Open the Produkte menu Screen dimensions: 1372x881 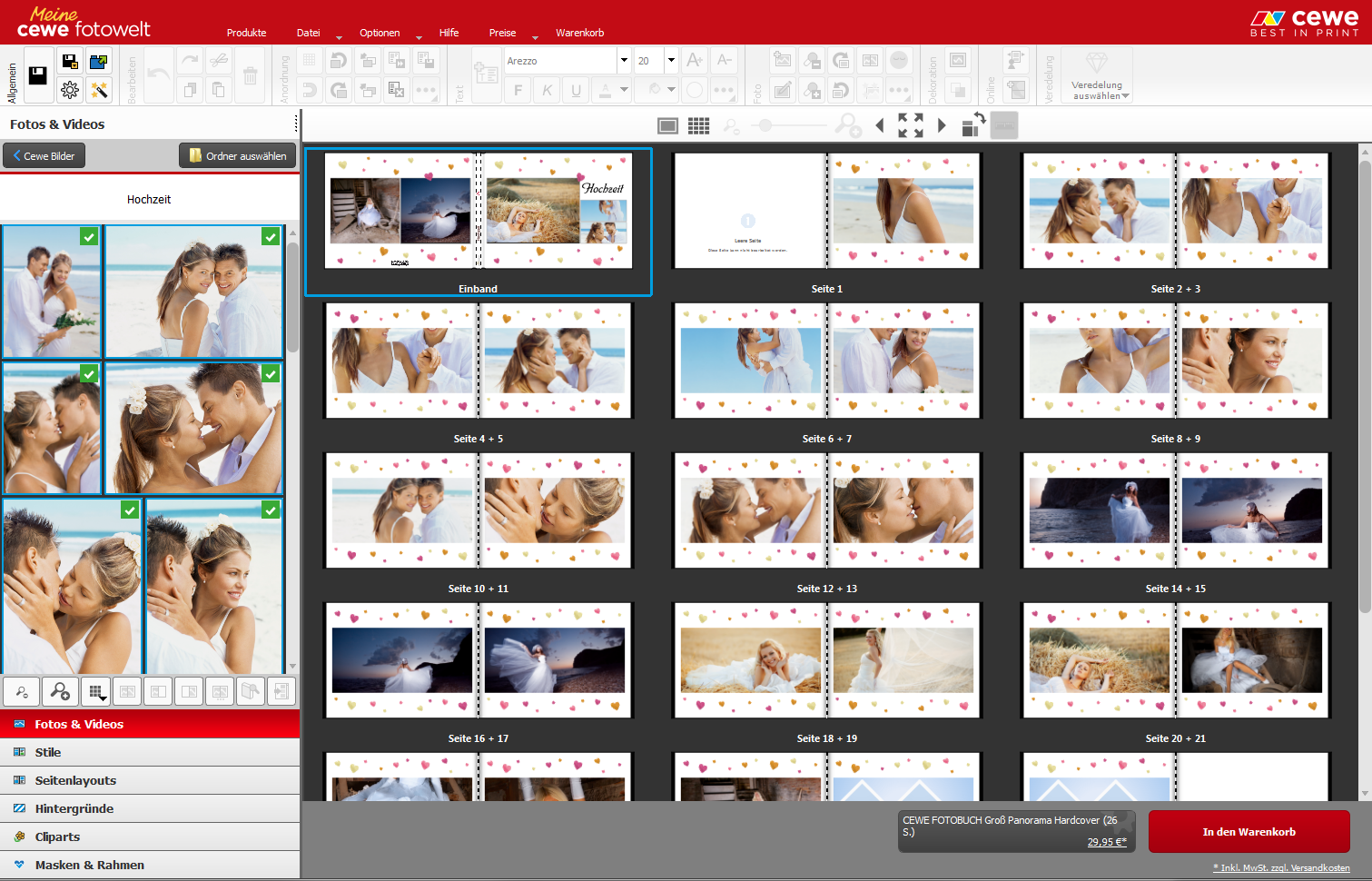pos(246,33)
